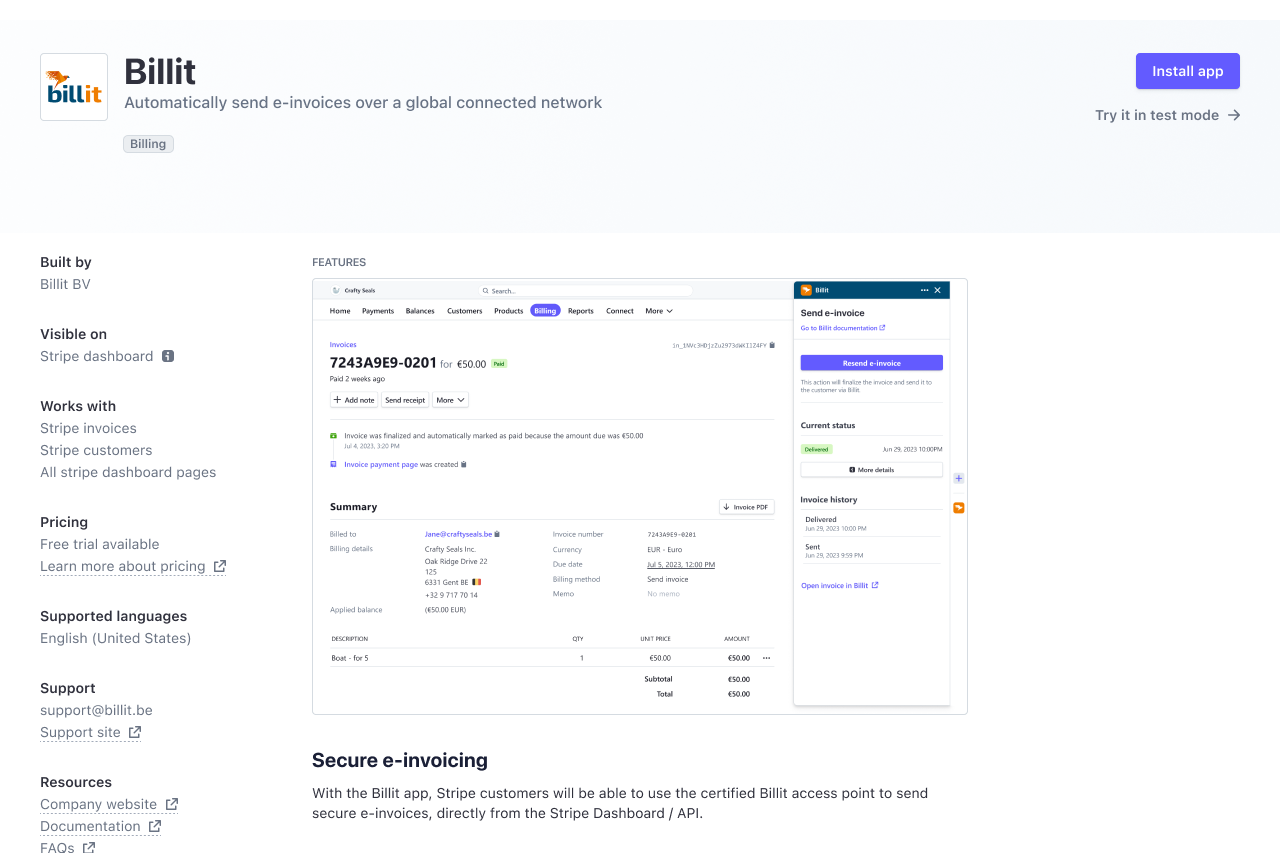Open the FAQs resource link
Screen dimensions: 1280x853
57,847
